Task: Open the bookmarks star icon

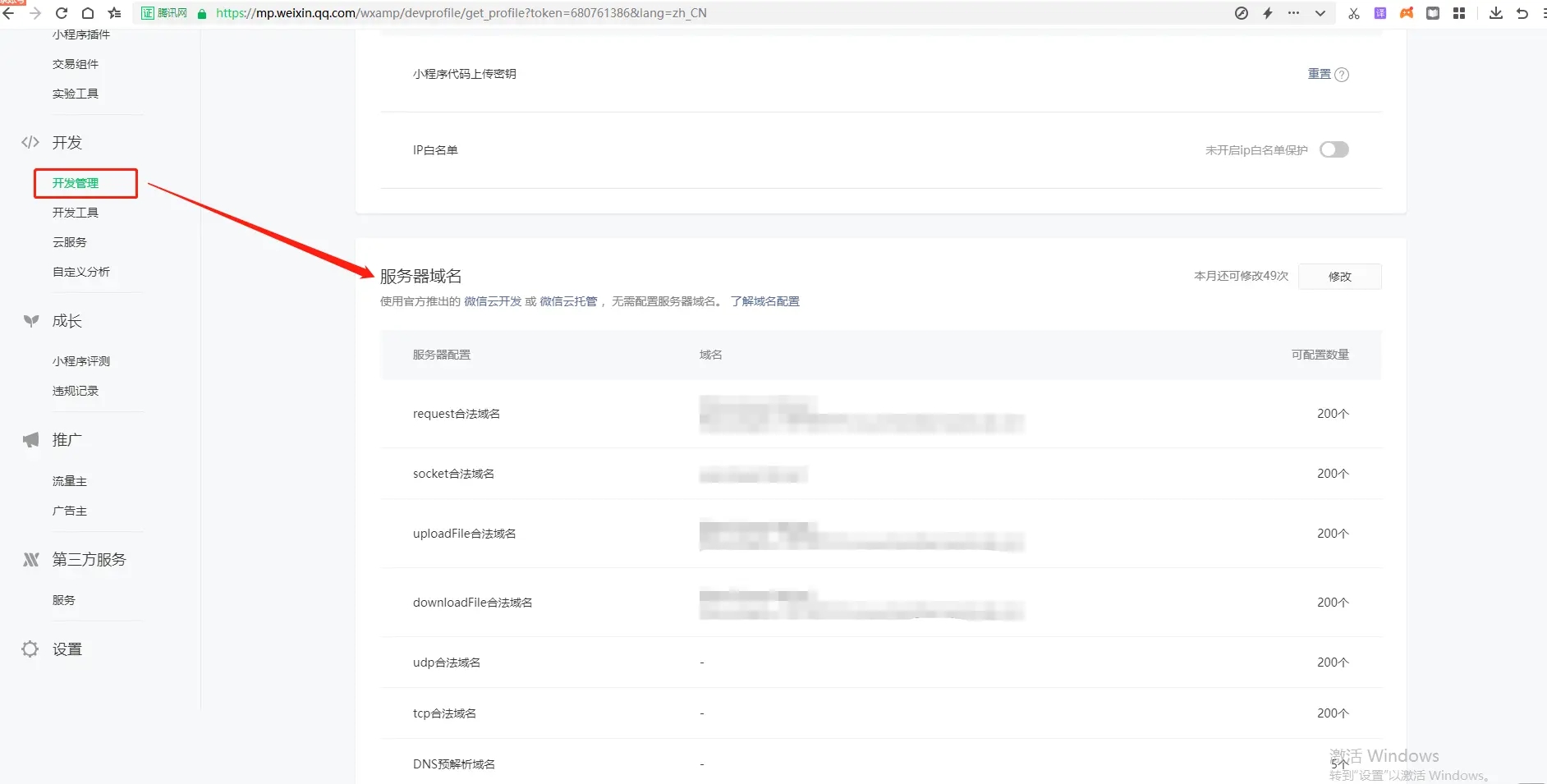Action: (x=115, y=13)
